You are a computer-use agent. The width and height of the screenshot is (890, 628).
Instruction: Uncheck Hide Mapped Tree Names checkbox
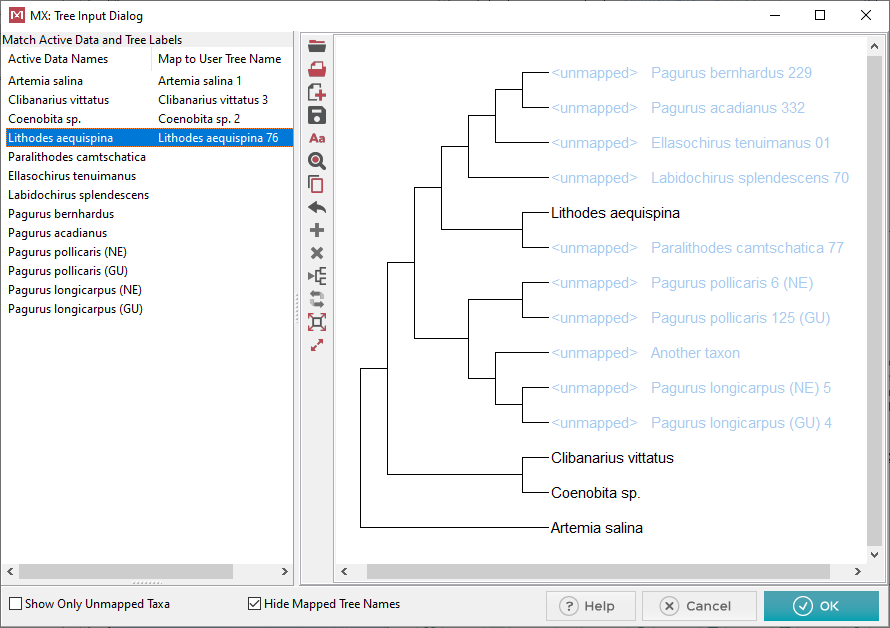(x=254, y=604)
